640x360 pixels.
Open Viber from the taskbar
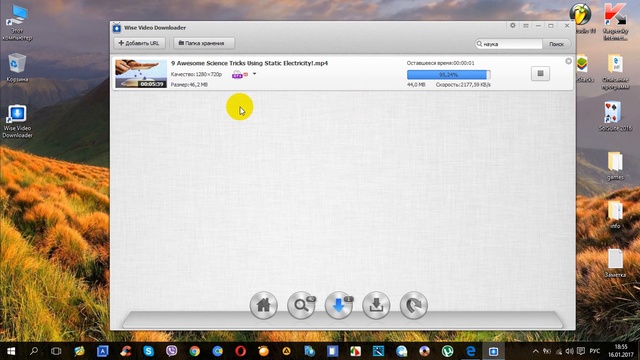point(171,351)
